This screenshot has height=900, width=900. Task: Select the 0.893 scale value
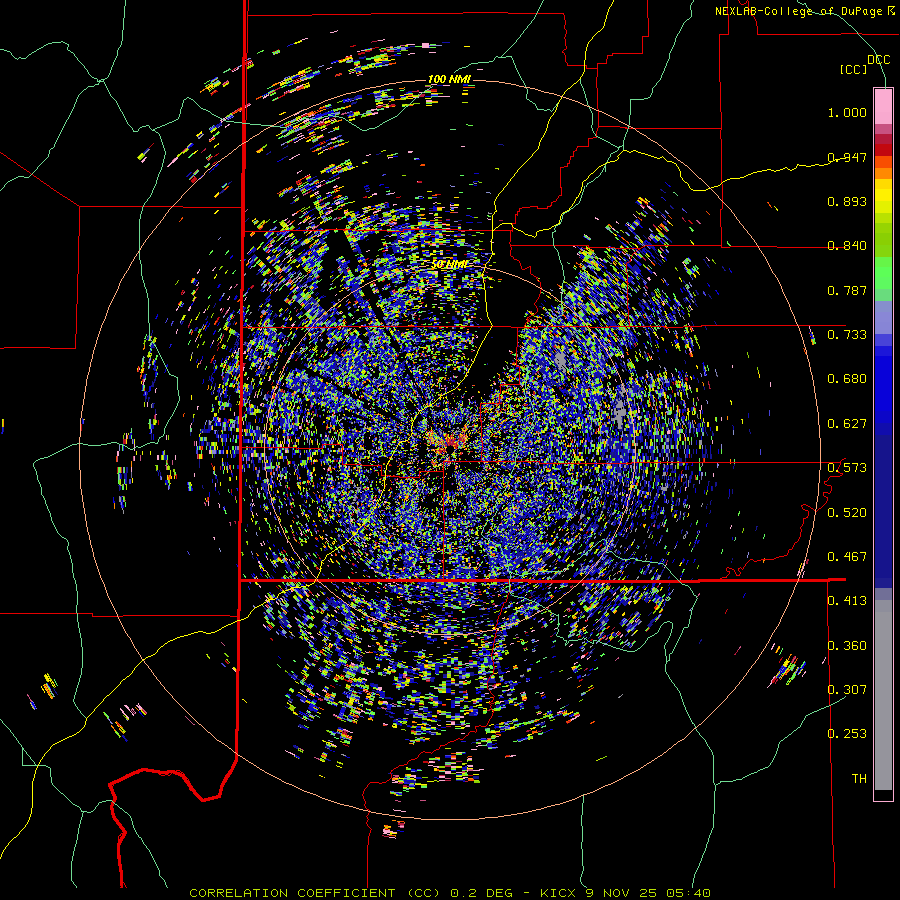847,201
